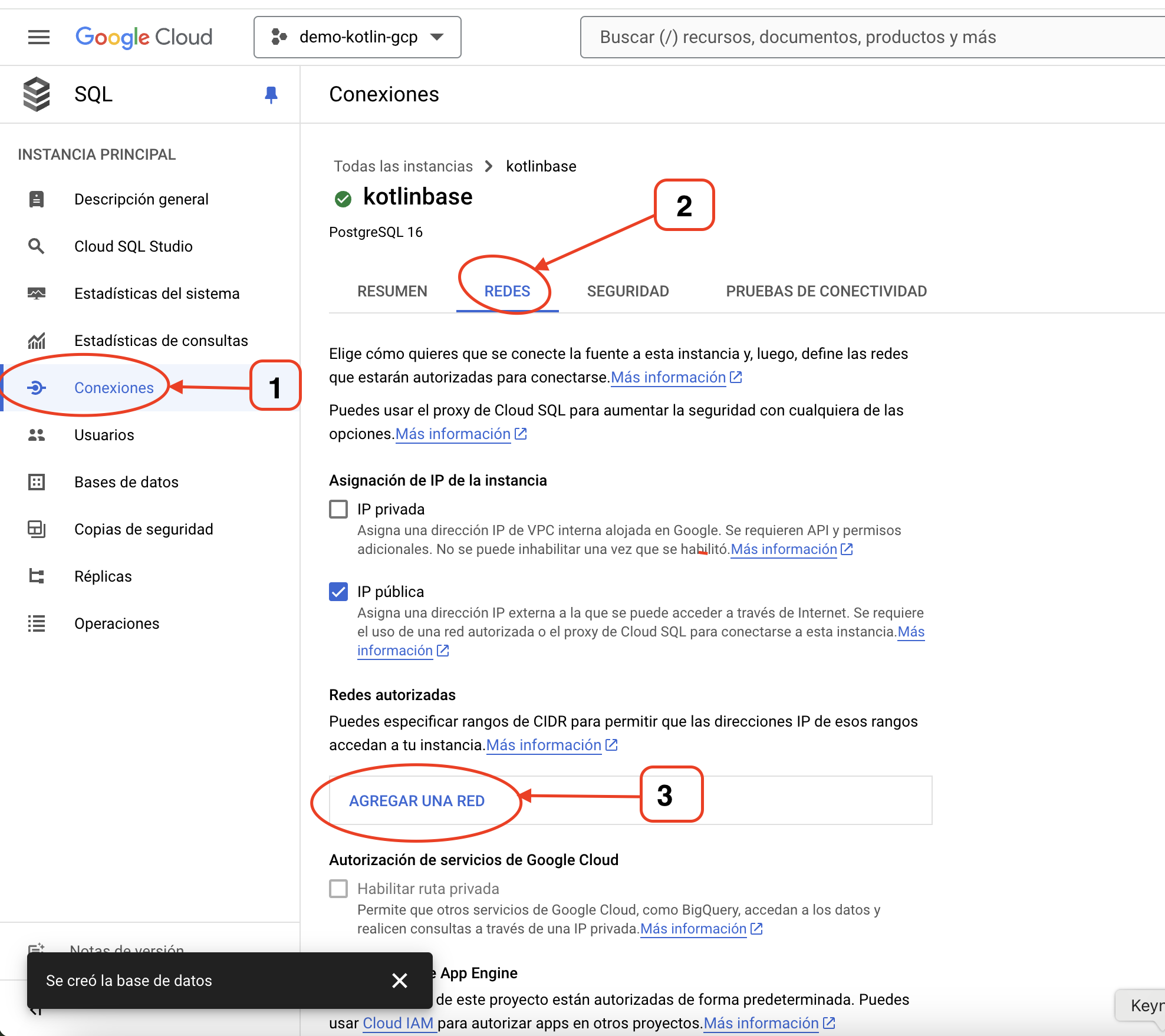Viewport: 1165px width, 1036px height.
Task: Switch to the SEGURIDAD tab
Action: [627, 291]
